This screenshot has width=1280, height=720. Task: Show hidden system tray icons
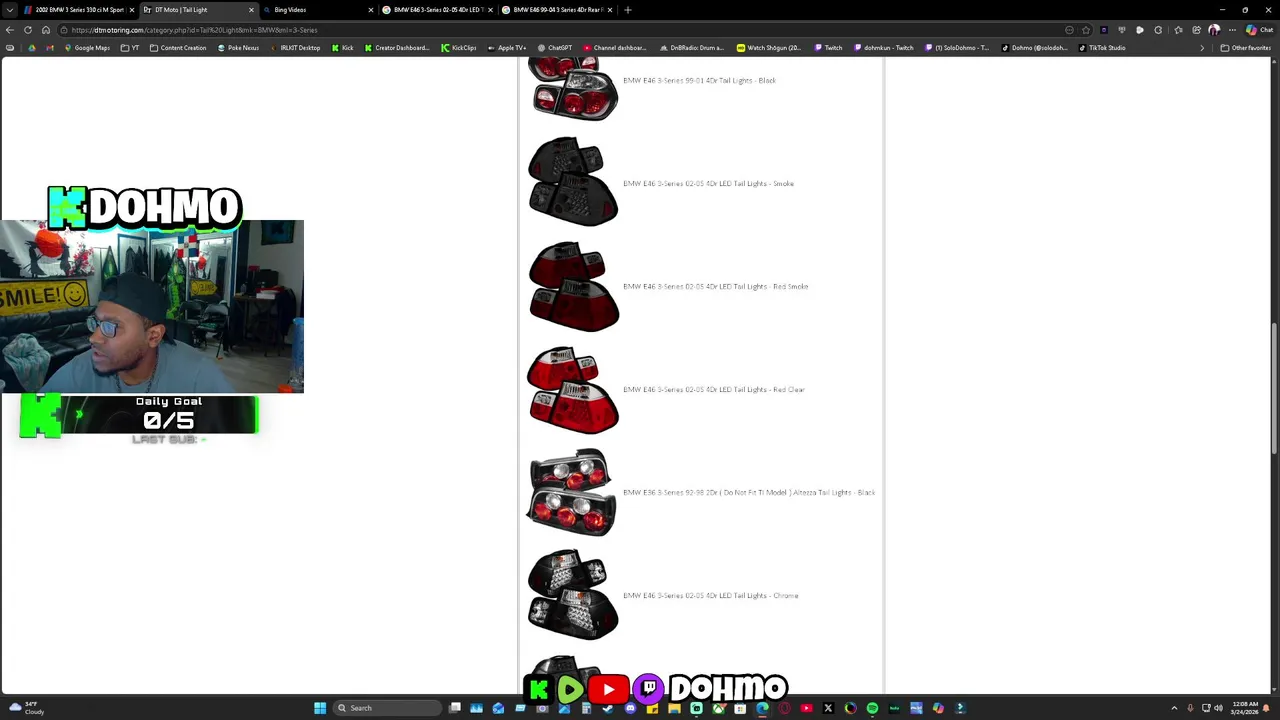coord(1174,708)
